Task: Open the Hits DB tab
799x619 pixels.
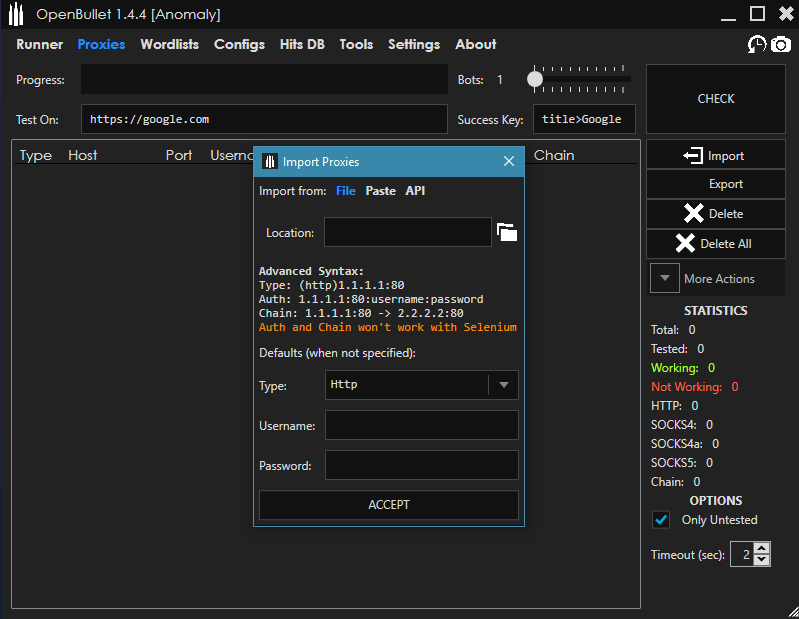Action: click(302, 44)
